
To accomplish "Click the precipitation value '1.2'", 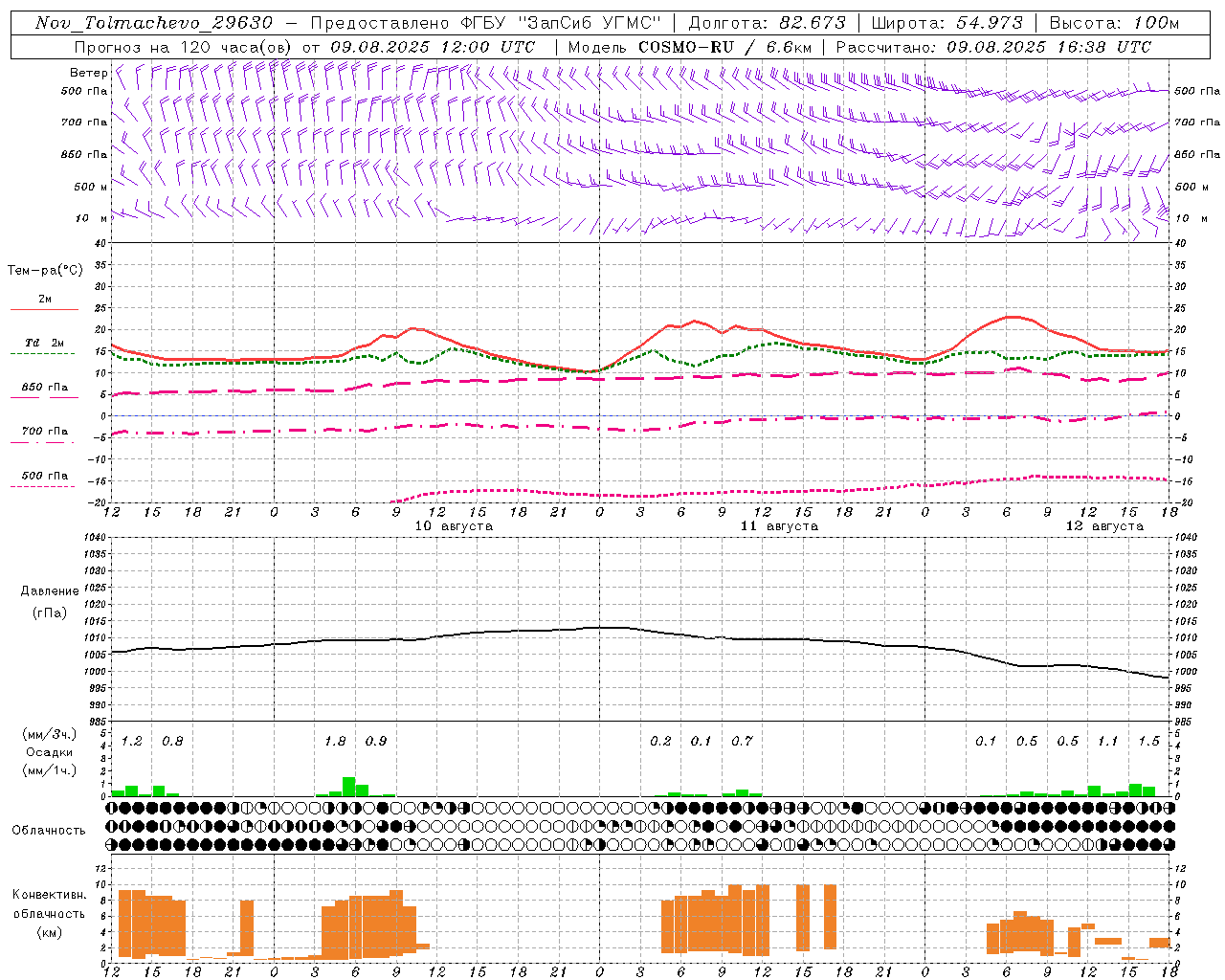I will click(132, 741).
